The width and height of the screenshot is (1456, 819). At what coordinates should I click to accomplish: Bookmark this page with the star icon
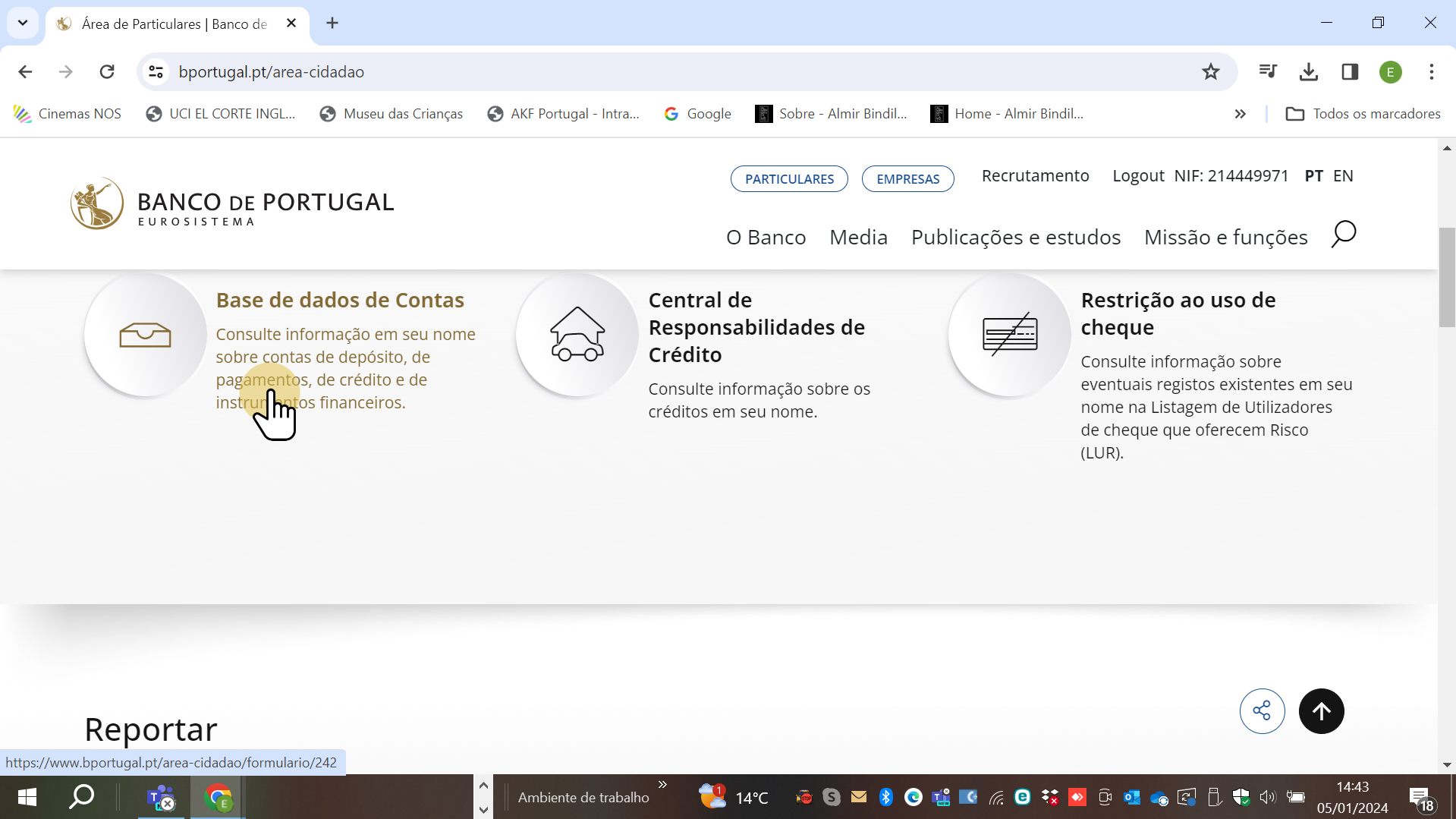[x=1210, y=72]
